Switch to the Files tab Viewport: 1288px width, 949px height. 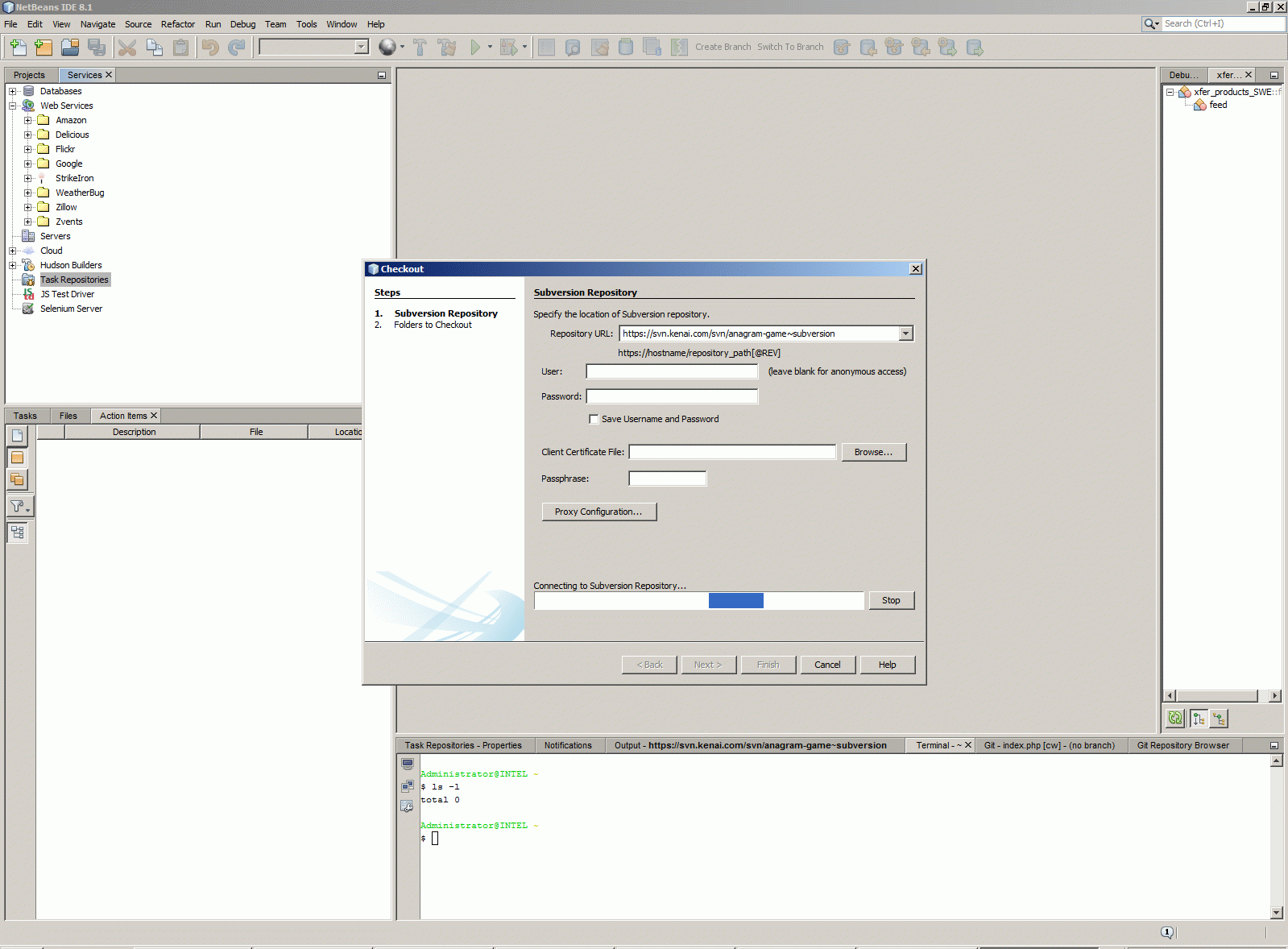[68, 416]
